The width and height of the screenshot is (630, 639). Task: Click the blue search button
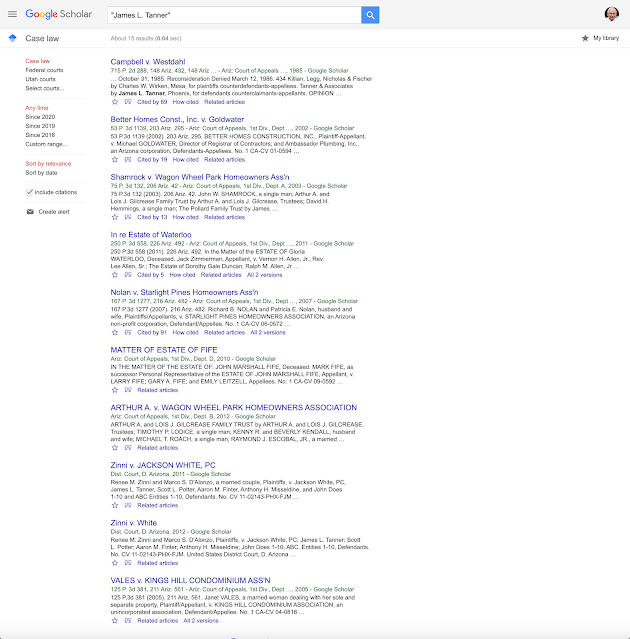pyautogui.click(x=370, y=15)
